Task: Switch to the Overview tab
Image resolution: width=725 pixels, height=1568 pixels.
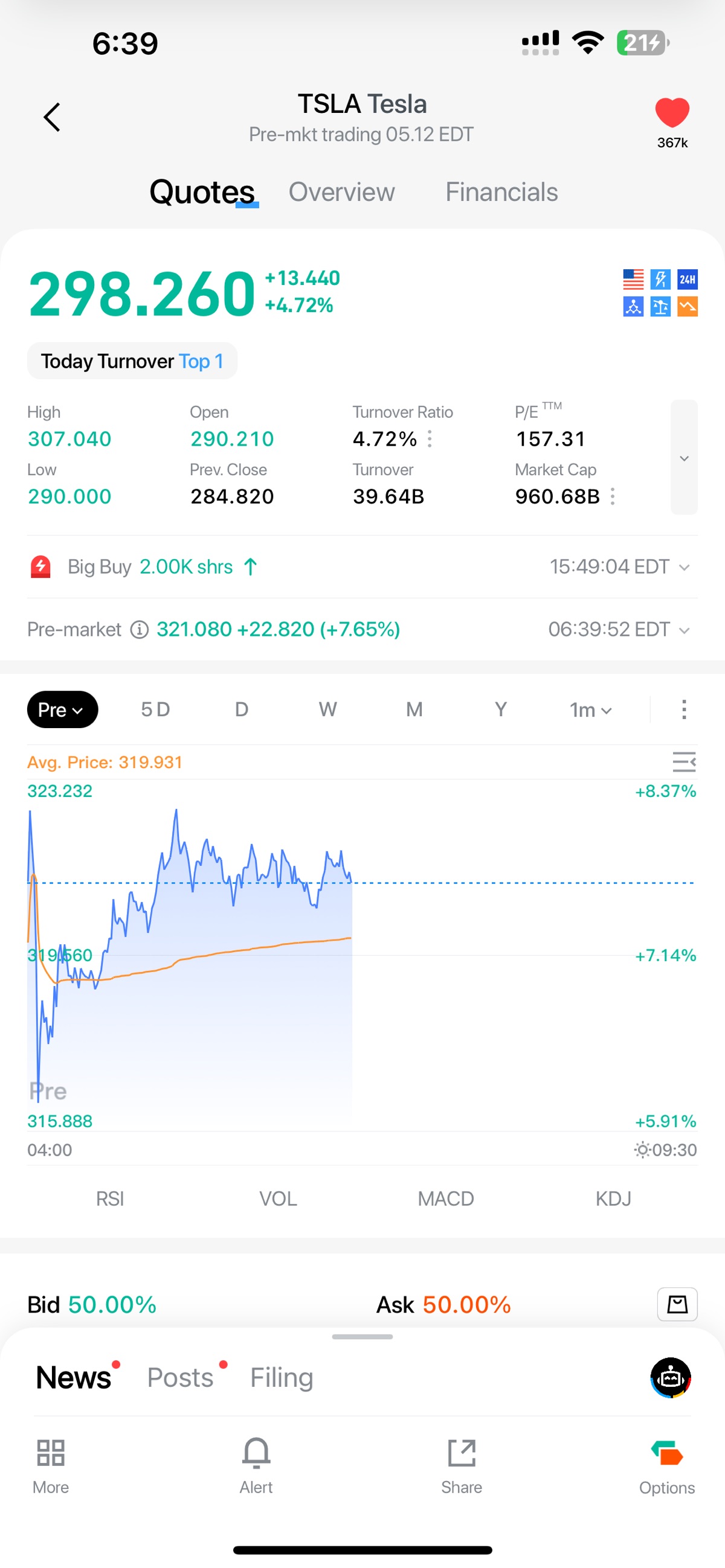Action: pyautogui.click(x=341, y=193)
